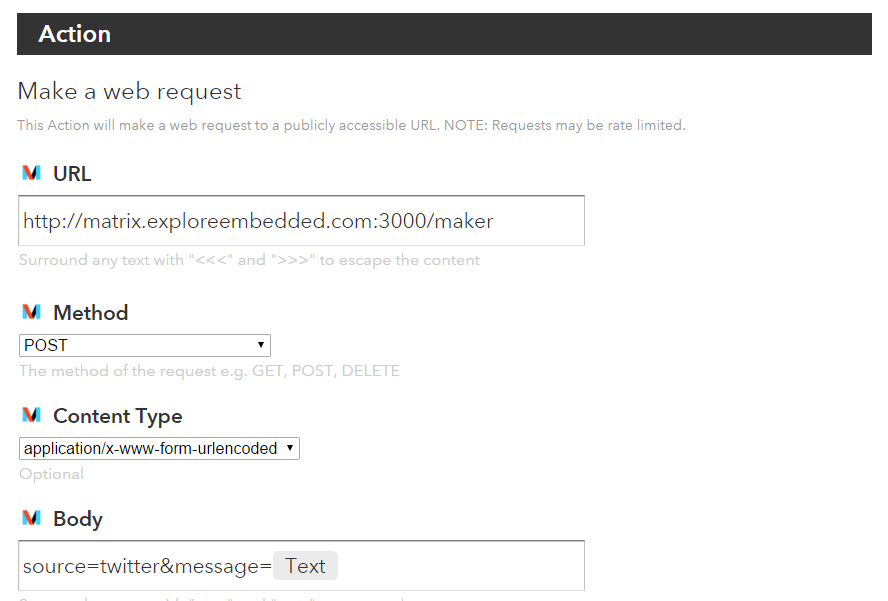Click the Content Type dropdown arrow
The image size is (888, 601).
point(289,448)
